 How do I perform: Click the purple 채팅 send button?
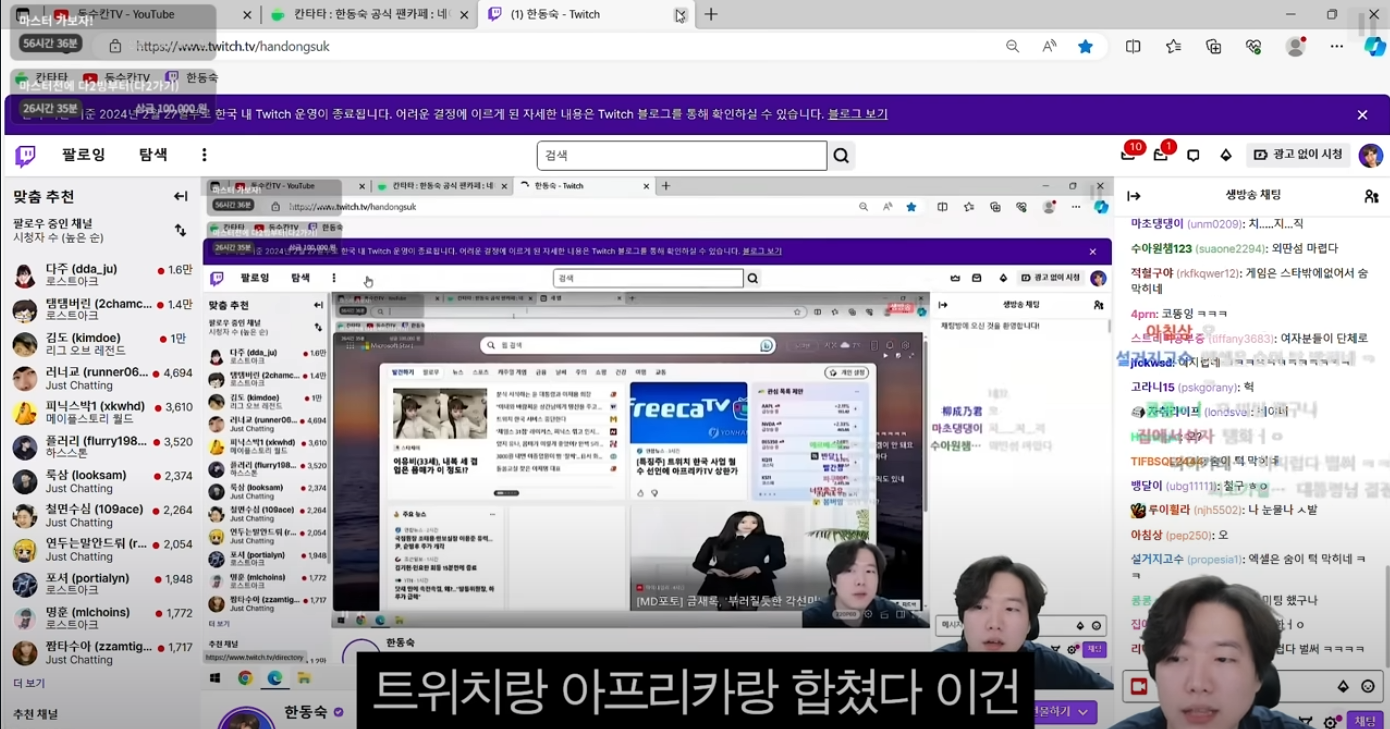point(1364,721)
